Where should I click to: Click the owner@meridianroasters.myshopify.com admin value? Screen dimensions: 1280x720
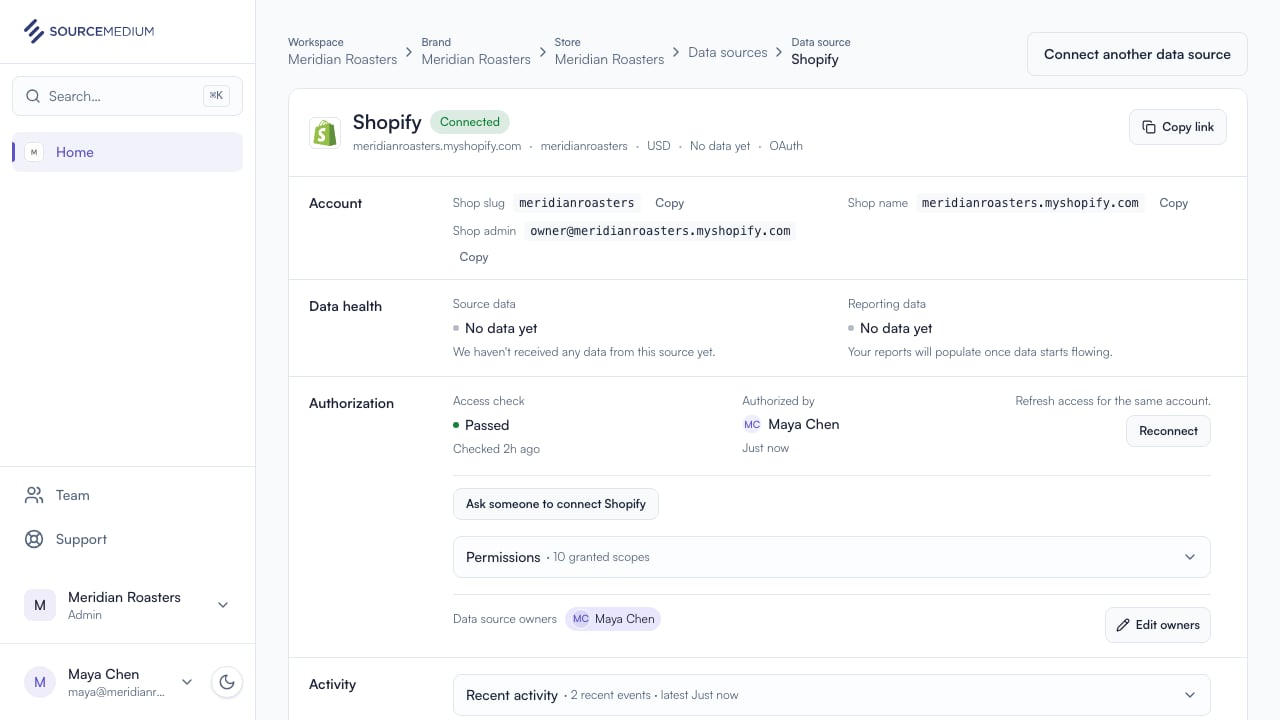tap(660, 231)
